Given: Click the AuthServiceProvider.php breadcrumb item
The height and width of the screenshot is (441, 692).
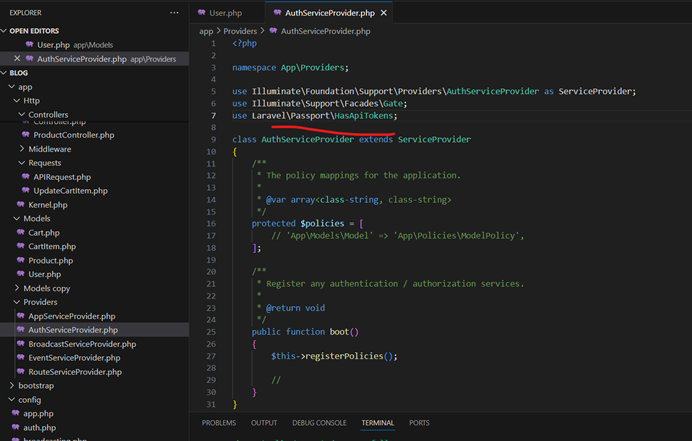Looking at the screenshot, I should coord(325,31).
